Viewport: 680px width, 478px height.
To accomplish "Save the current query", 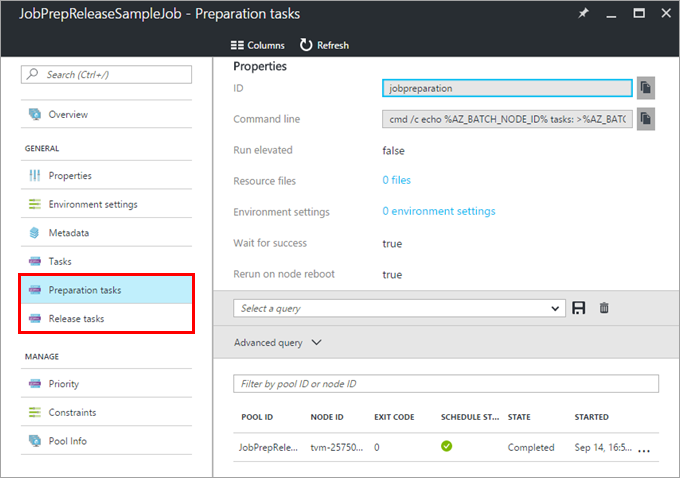I will [579, 308].
